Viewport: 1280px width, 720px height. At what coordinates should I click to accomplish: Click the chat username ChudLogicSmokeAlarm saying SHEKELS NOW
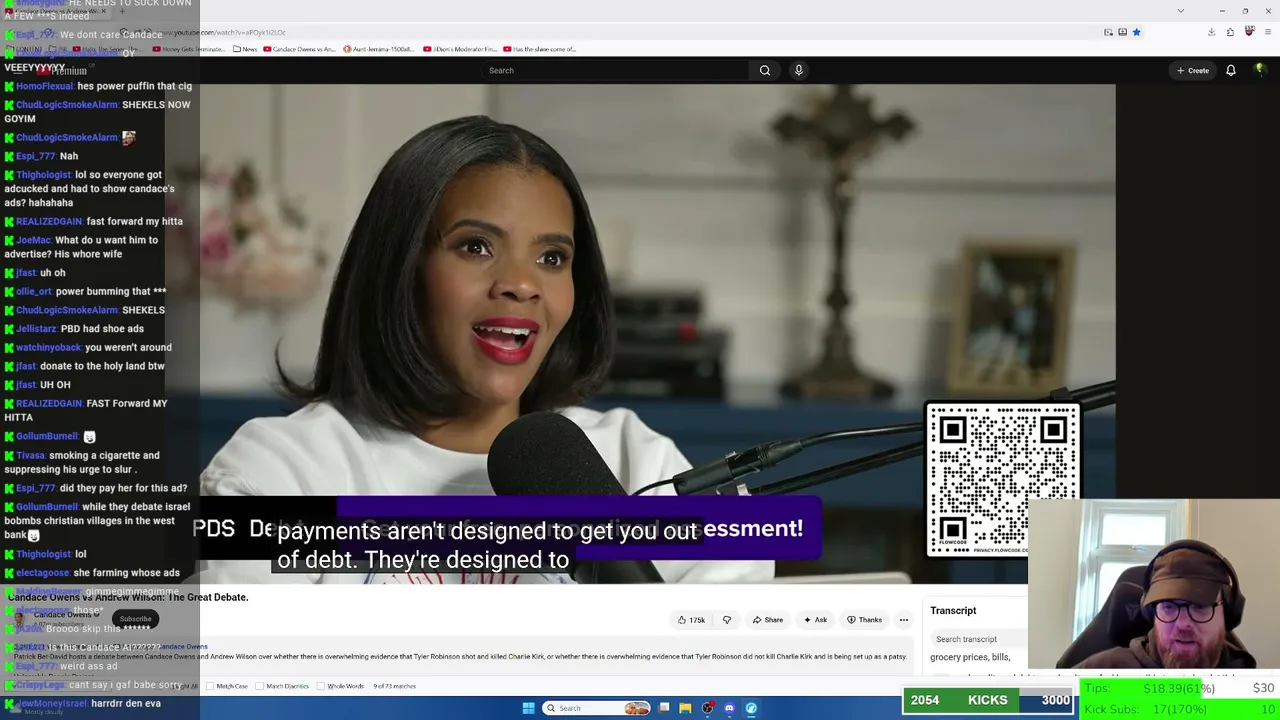coord(67,105)
